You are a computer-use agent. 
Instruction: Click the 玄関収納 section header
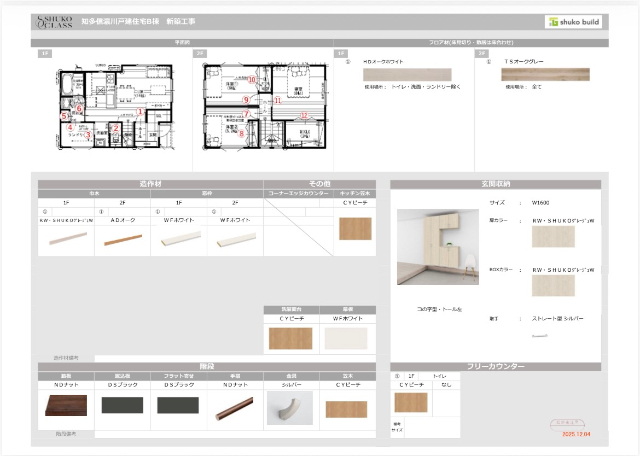[x=495, y=184]
